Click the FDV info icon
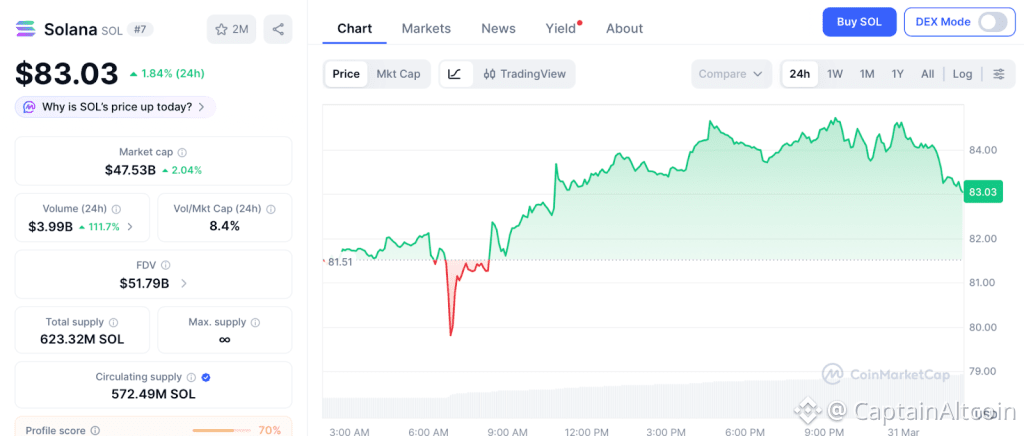Viewport: 1024px width, 436px height. point(165,265)
